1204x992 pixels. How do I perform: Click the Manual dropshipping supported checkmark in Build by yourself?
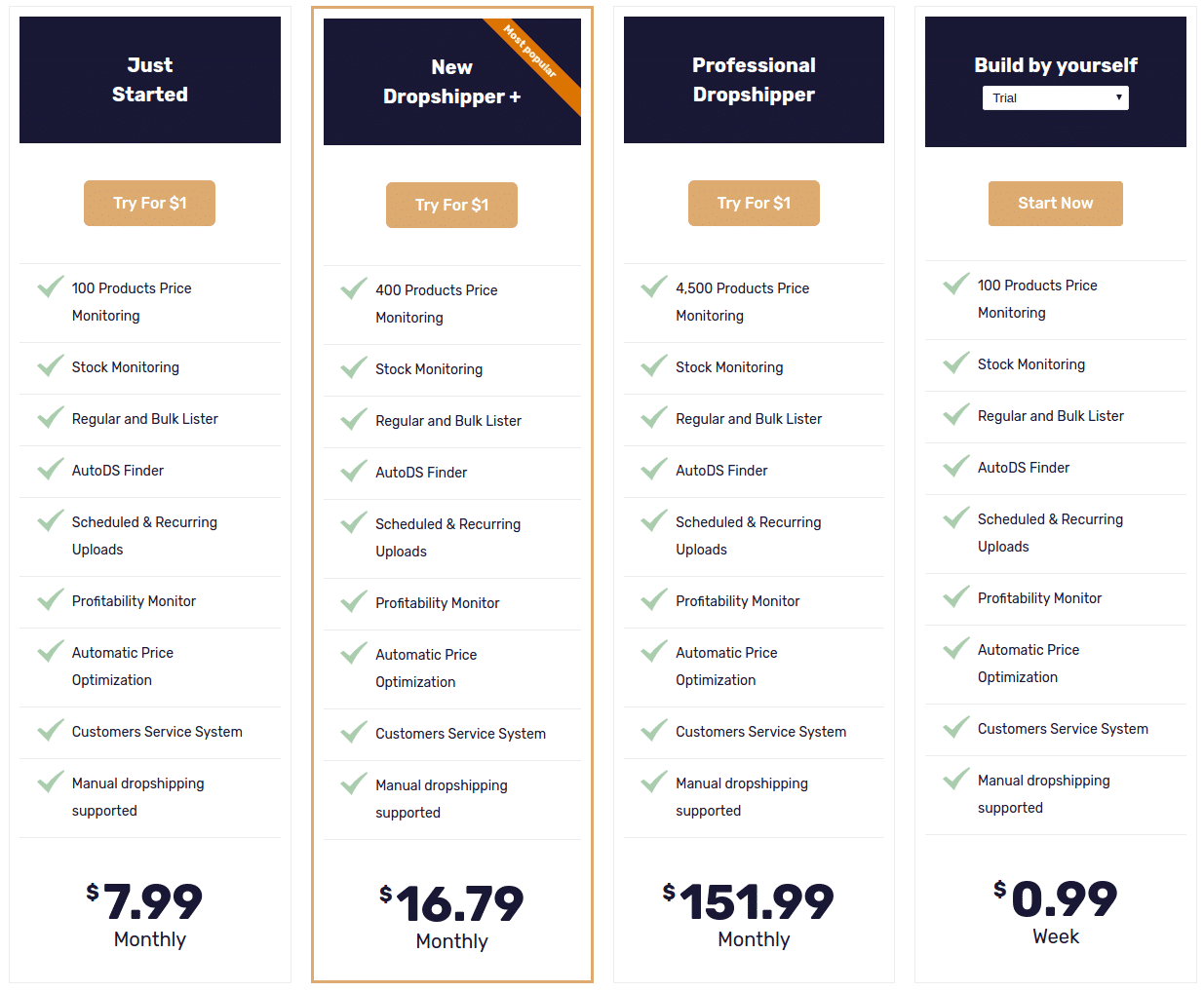pyautogui.click(x=955, y=781)
